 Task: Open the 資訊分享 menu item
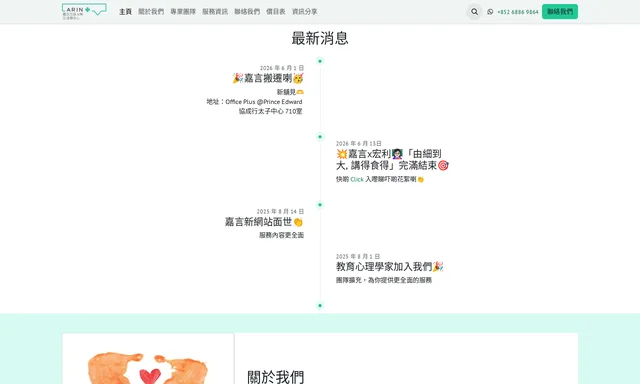click(x=304, y=12)
